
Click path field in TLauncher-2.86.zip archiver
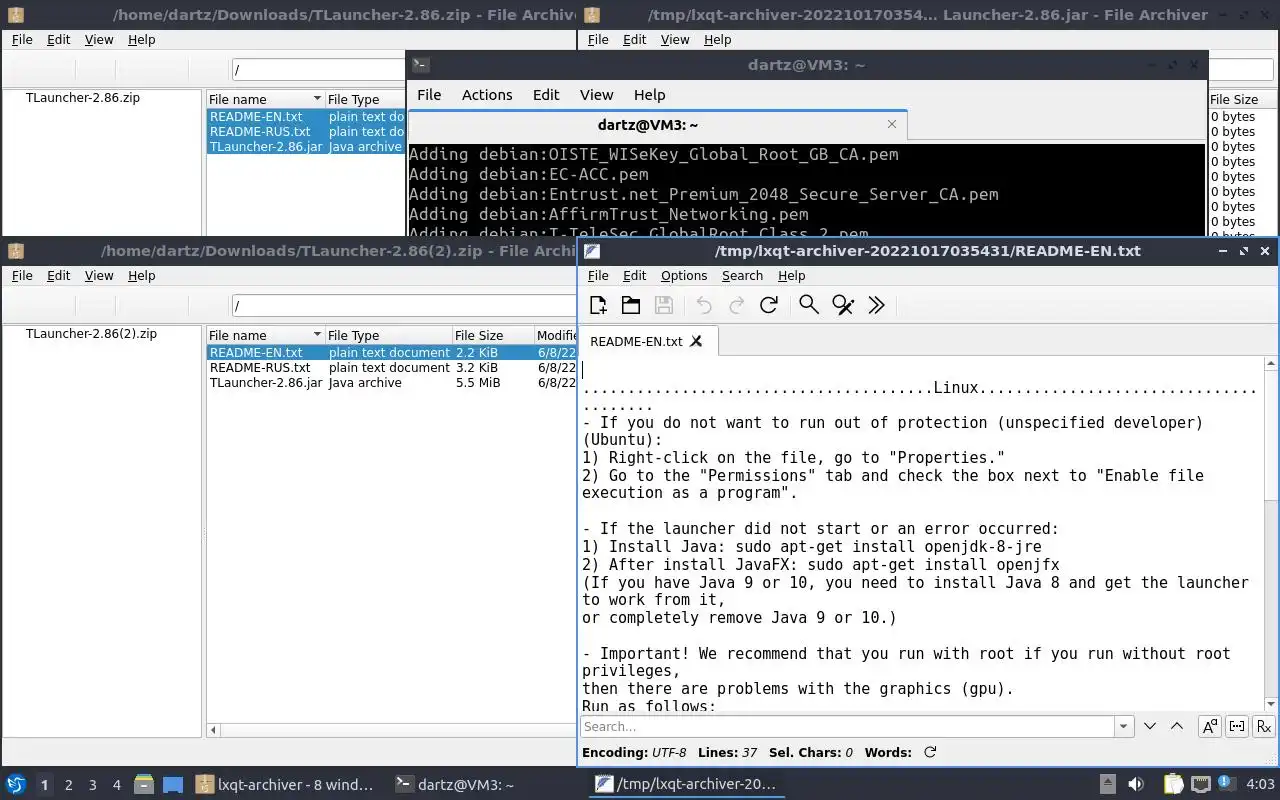point(318,70)
